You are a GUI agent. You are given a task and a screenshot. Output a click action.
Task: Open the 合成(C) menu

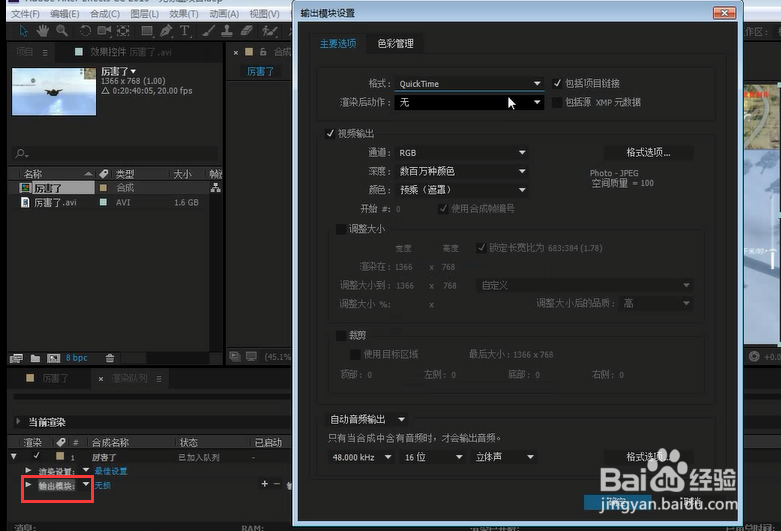click(x=105, y=14)
